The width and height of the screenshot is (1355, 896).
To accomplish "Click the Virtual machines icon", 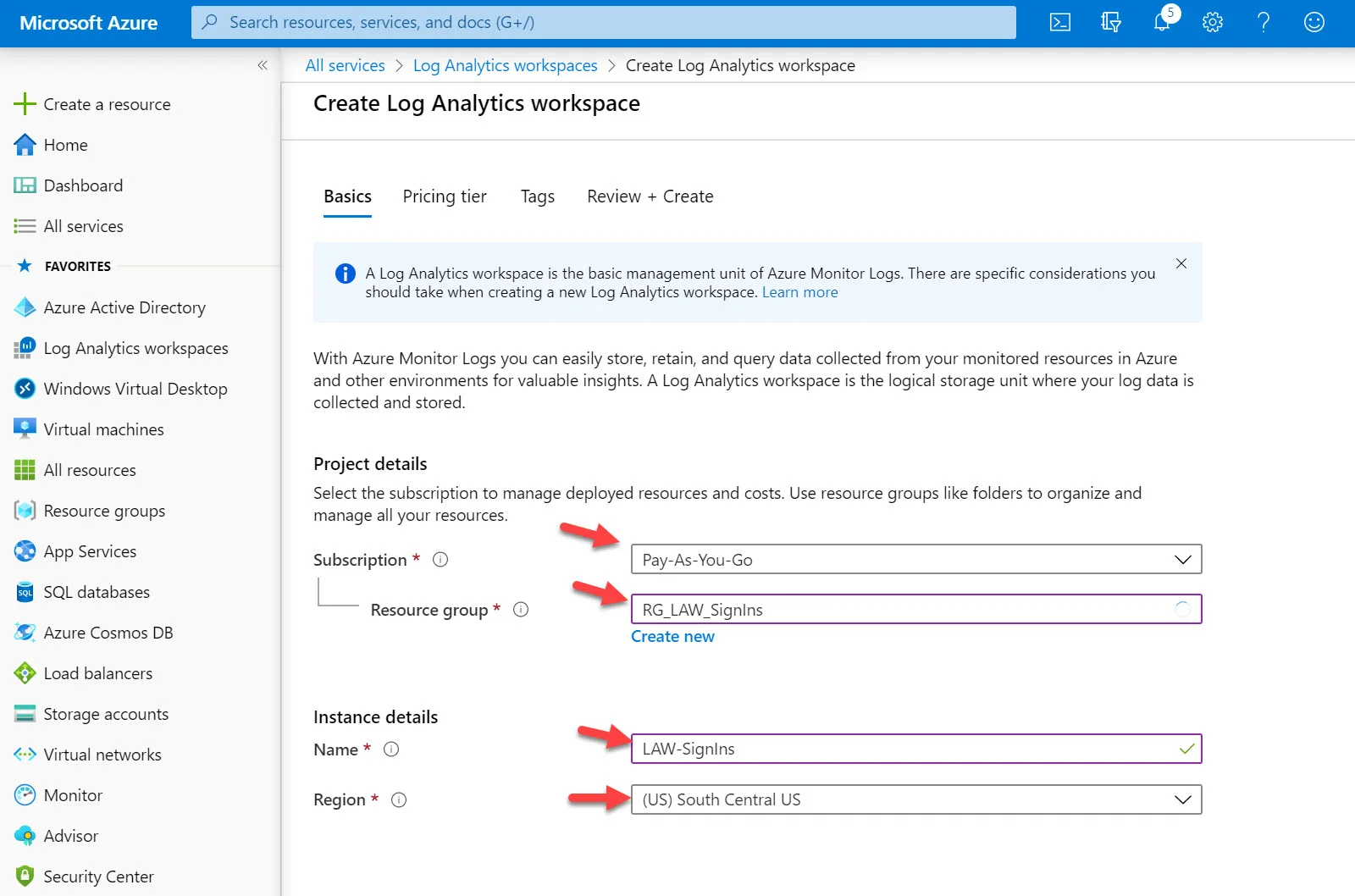I will 25,429.
